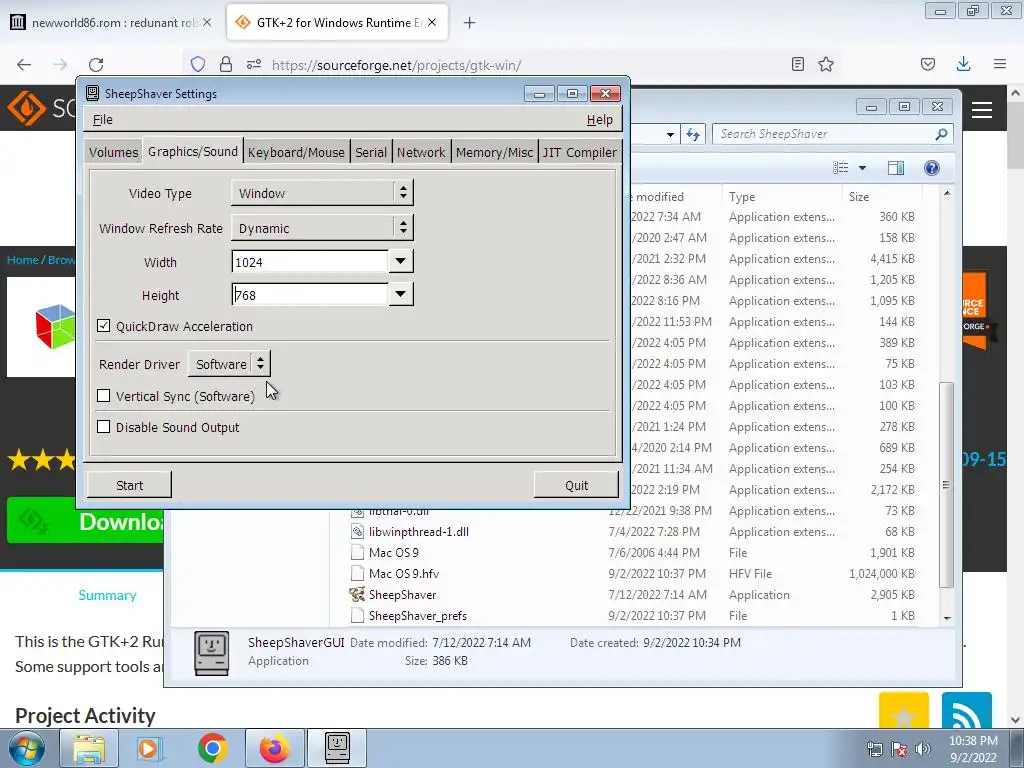Viewport: 1024px width, 768px height.
Task: Click the SheepShaver Settings title bar icon
Action: point(93,93)
